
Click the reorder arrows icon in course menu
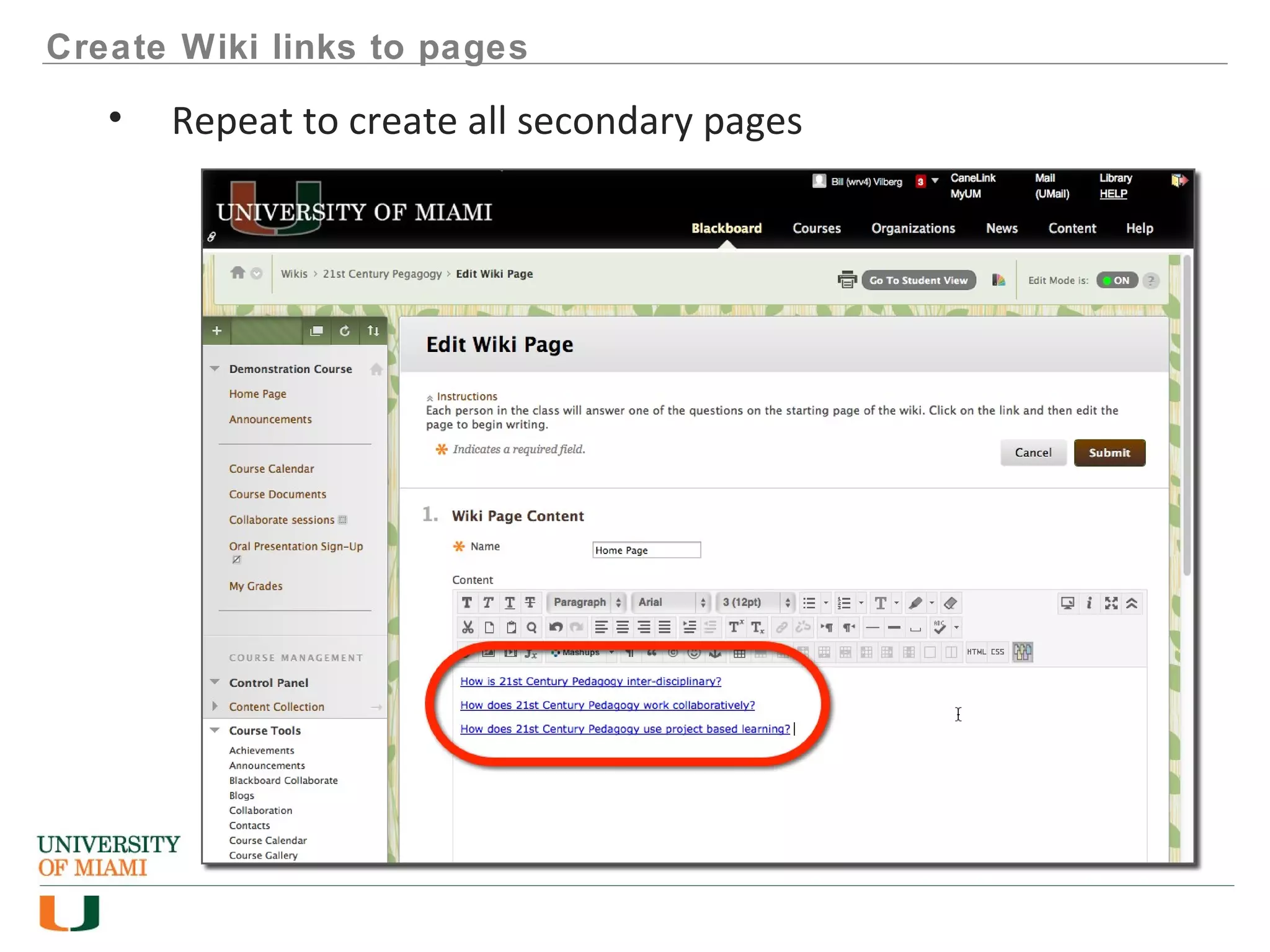[x=373, y=331]
